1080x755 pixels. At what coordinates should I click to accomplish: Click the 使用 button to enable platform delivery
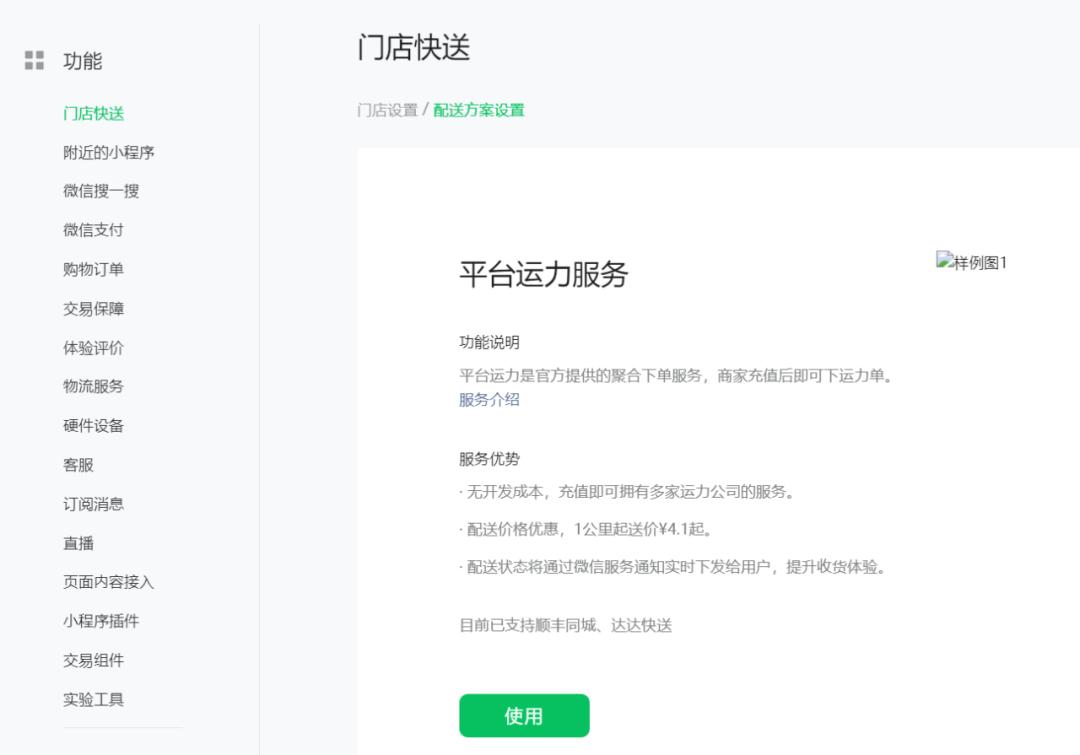click(524, 715)
